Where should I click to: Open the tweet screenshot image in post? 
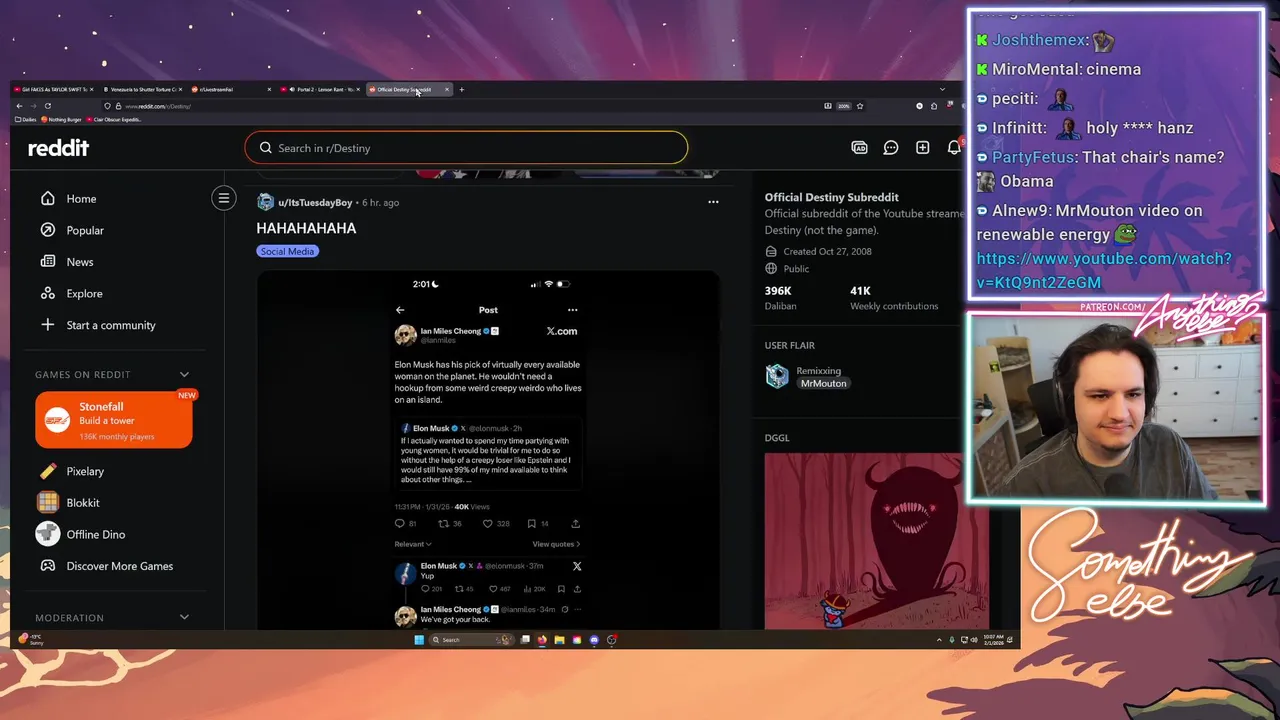pos(488,449)
